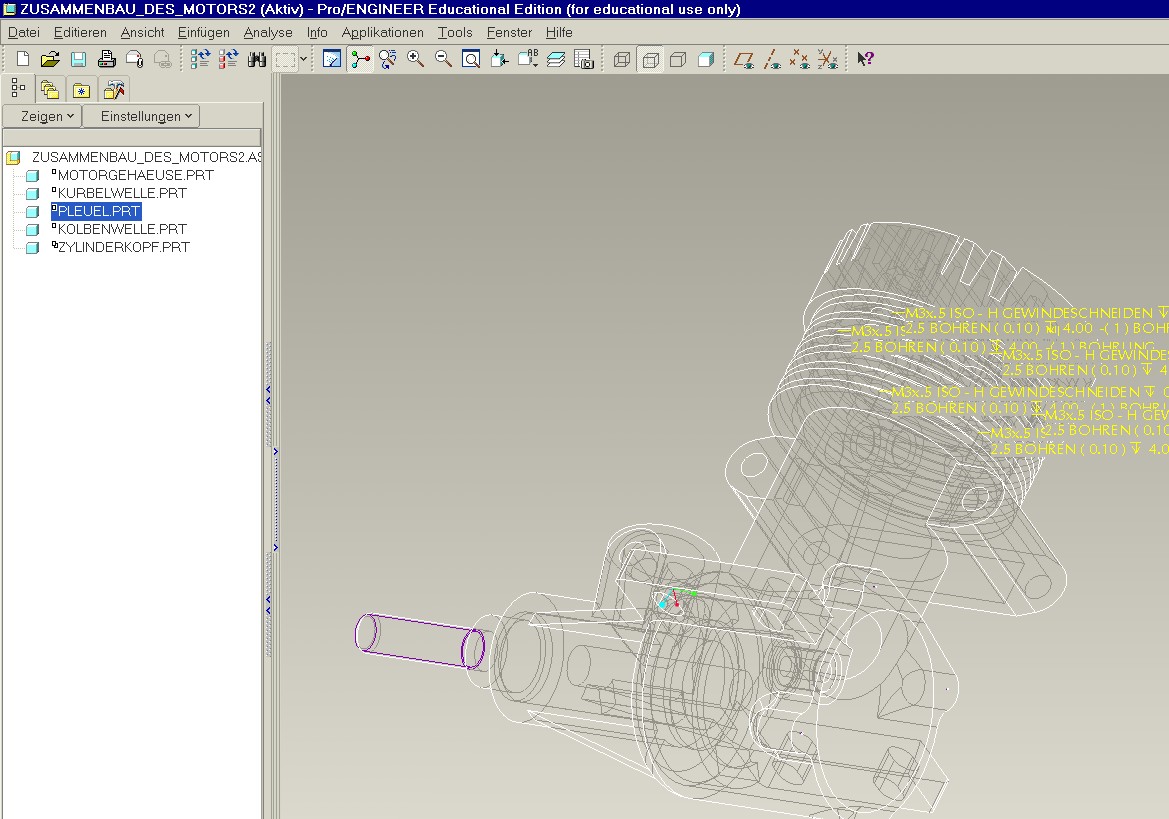The width and height of the screenshot is (1169, 819).
Task: Toggle coordinate systems visibility
Action: (827, 59)
